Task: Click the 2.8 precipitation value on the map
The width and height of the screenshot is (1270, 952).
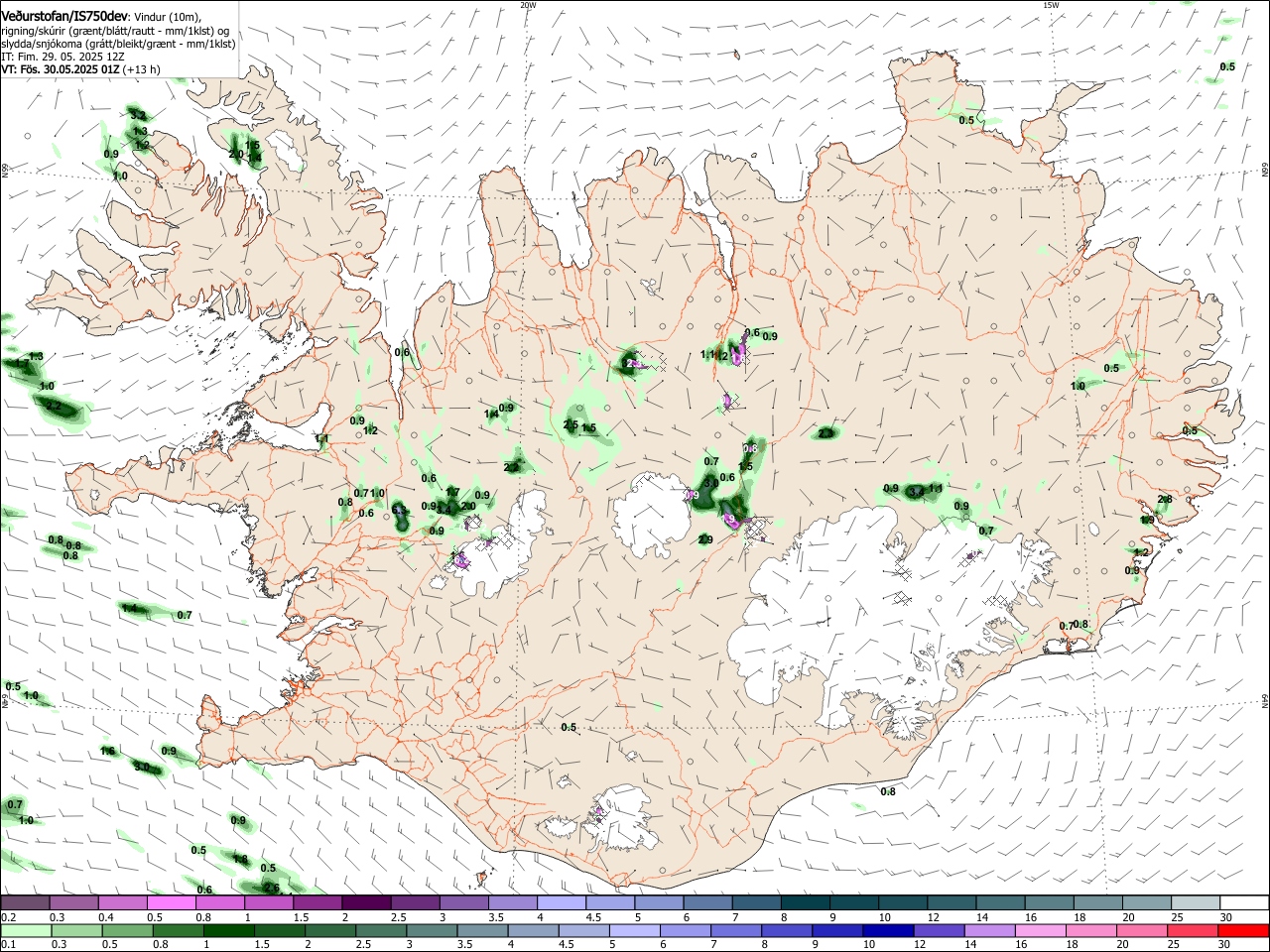Action: pos(1165,499)
